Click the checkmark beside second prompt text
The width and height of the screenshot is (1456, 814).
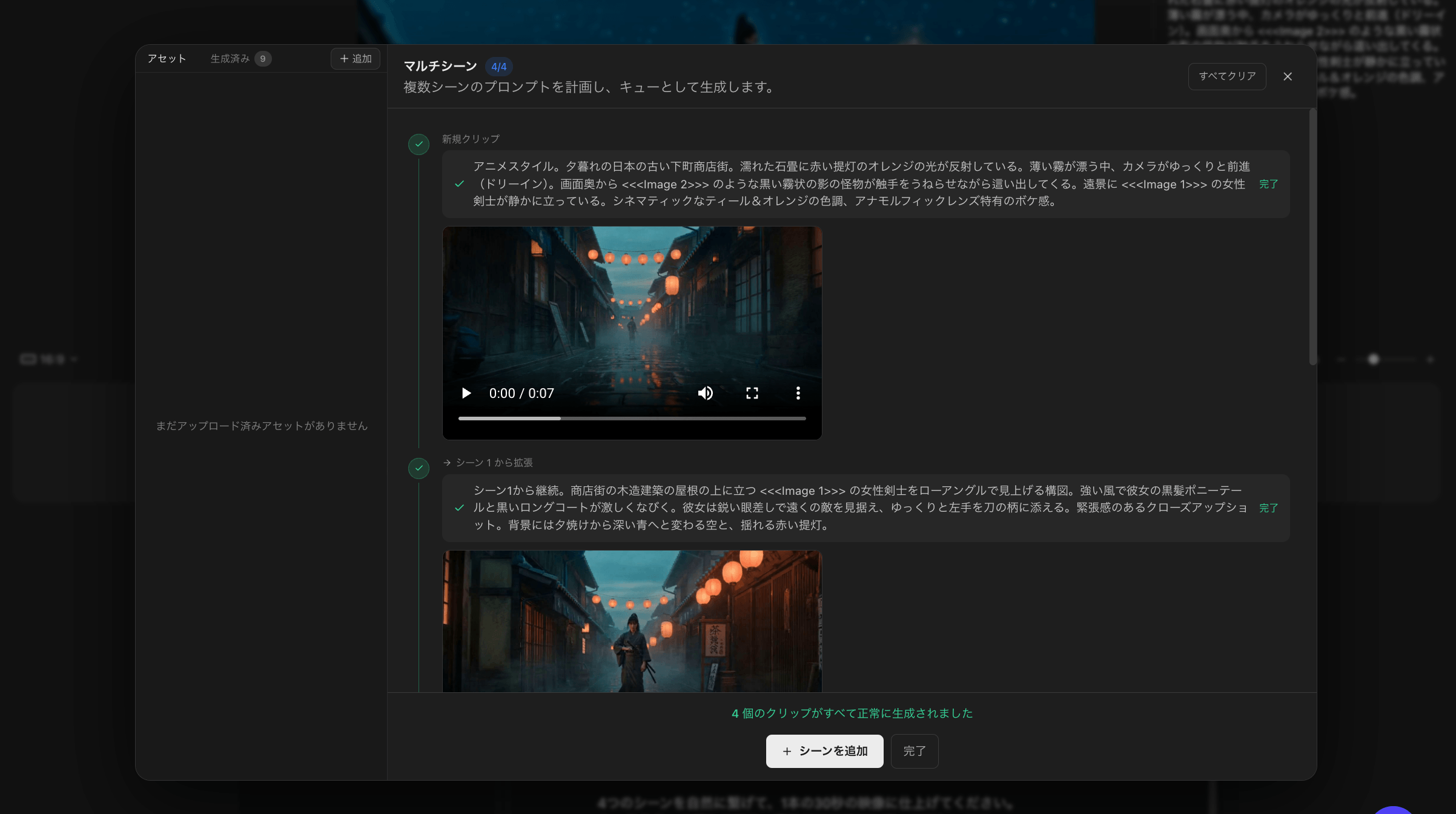pyautogui.click(x=460, y=508)
